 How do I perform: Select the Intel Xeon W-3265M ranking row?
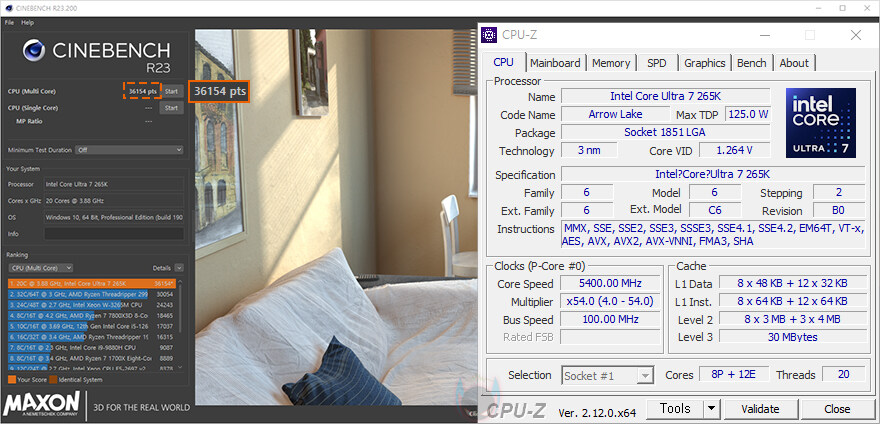coord(92,304)
